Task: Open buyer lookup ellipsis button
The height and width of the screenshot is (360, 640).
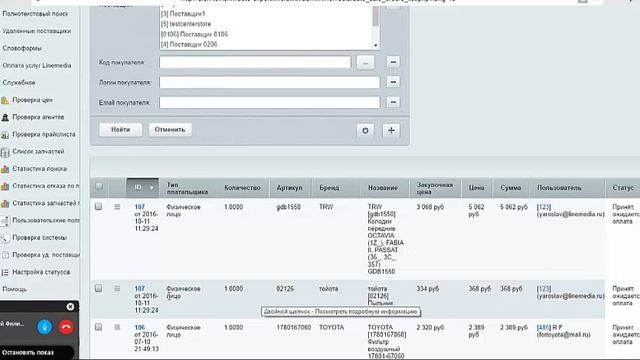Action: (x=365, y=62)
